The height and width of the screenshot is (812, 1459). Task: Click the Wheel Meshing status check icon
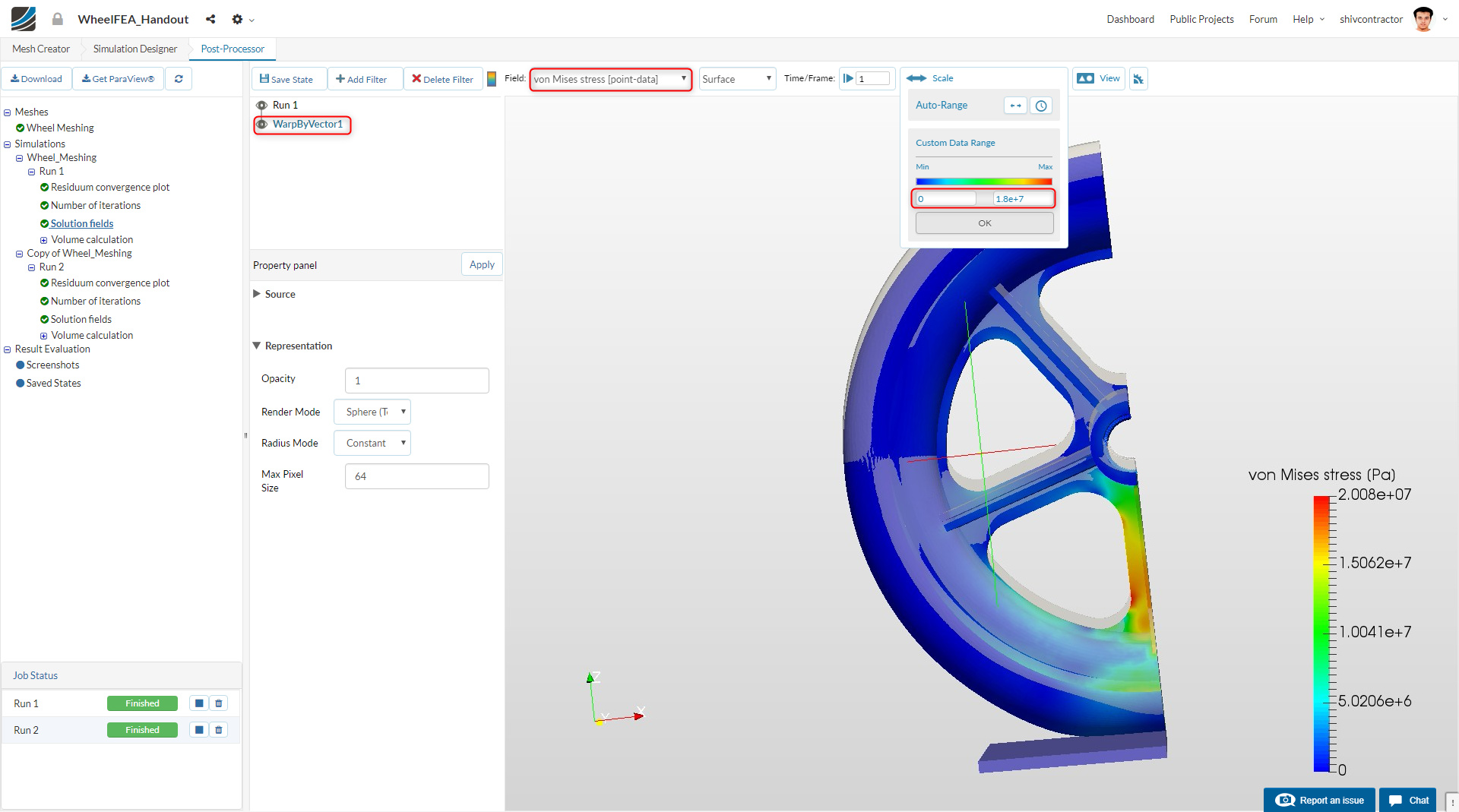[x=21, y=128]
